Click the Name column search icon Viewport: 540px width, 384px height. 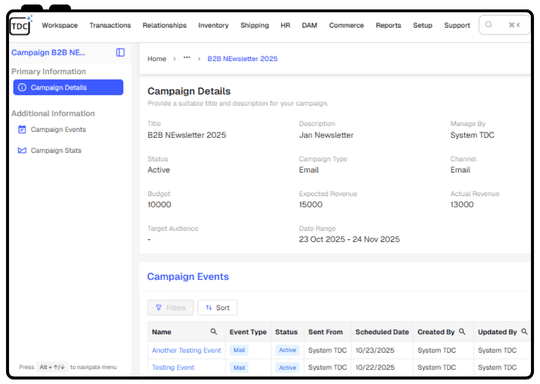[x=214, y=331]
